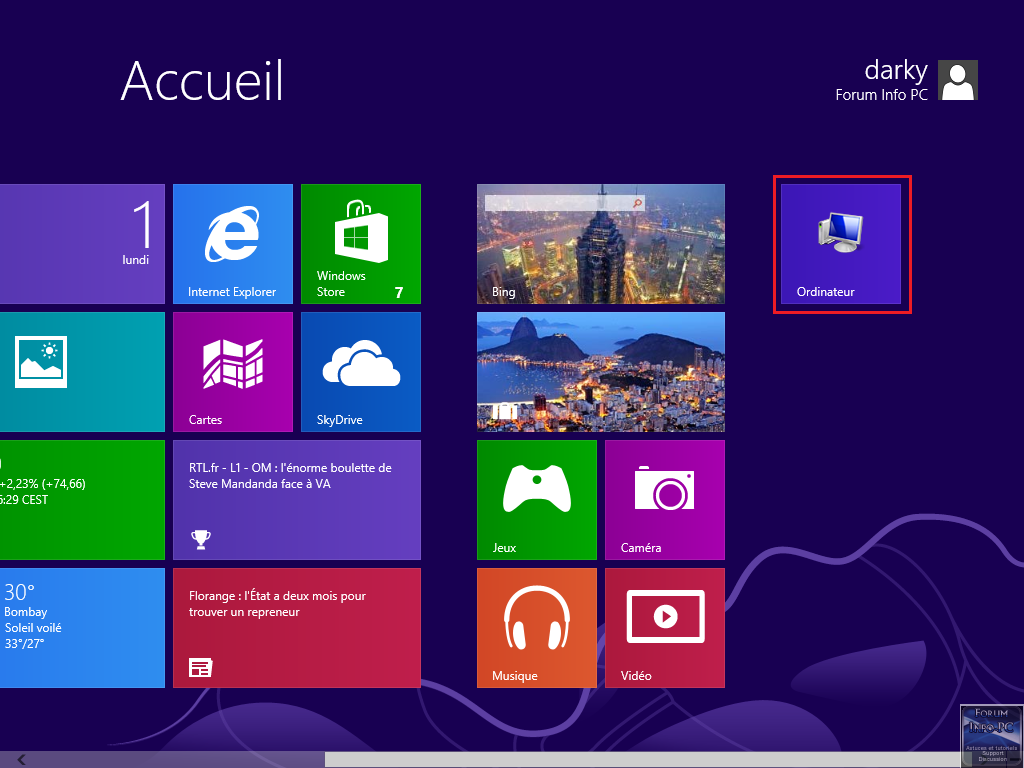Read the RTL.fr sports news tile

click(x=296, y=499)
